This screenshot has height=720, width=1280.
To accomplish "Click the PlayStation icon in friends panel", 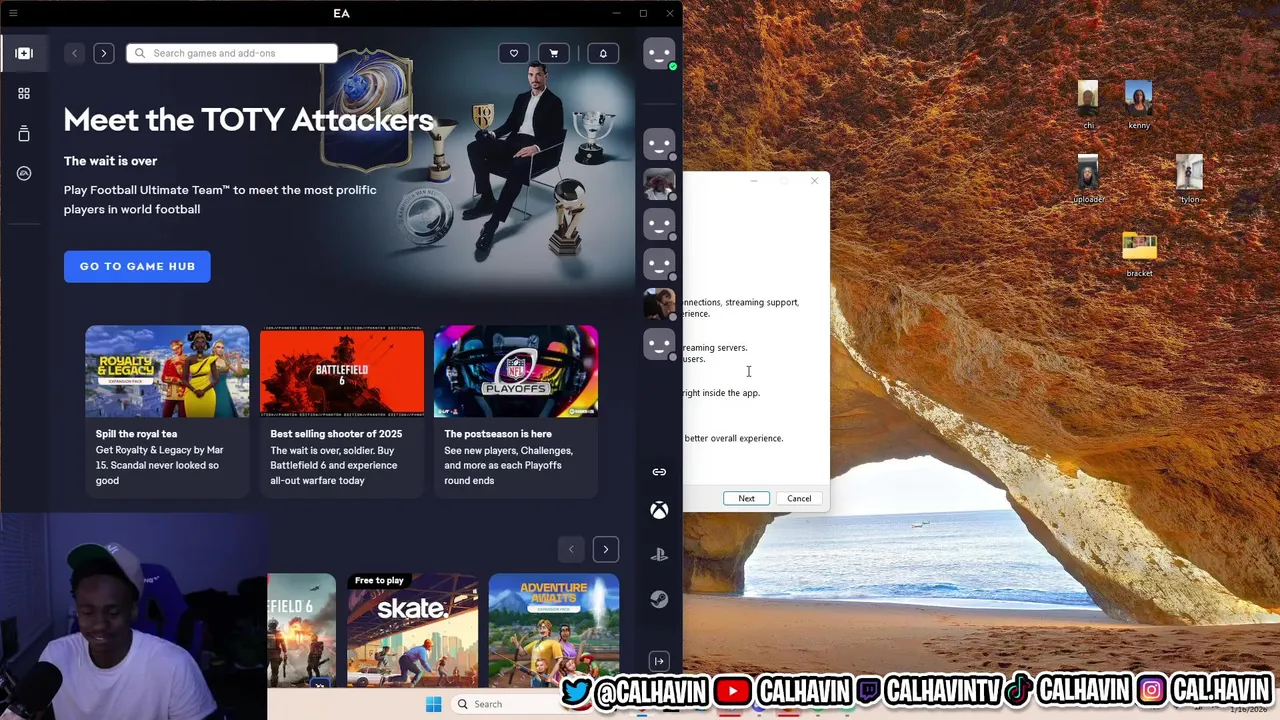I will [x=659, y=555].
